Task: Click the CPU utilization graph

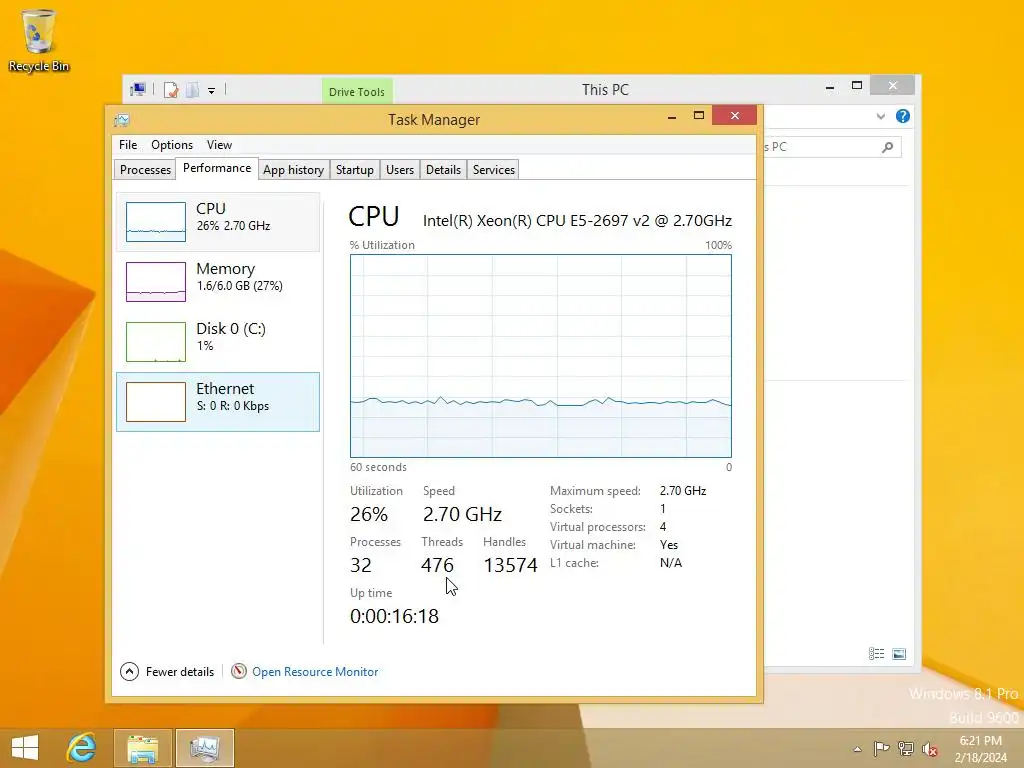Action: click(x=541, y=356)
